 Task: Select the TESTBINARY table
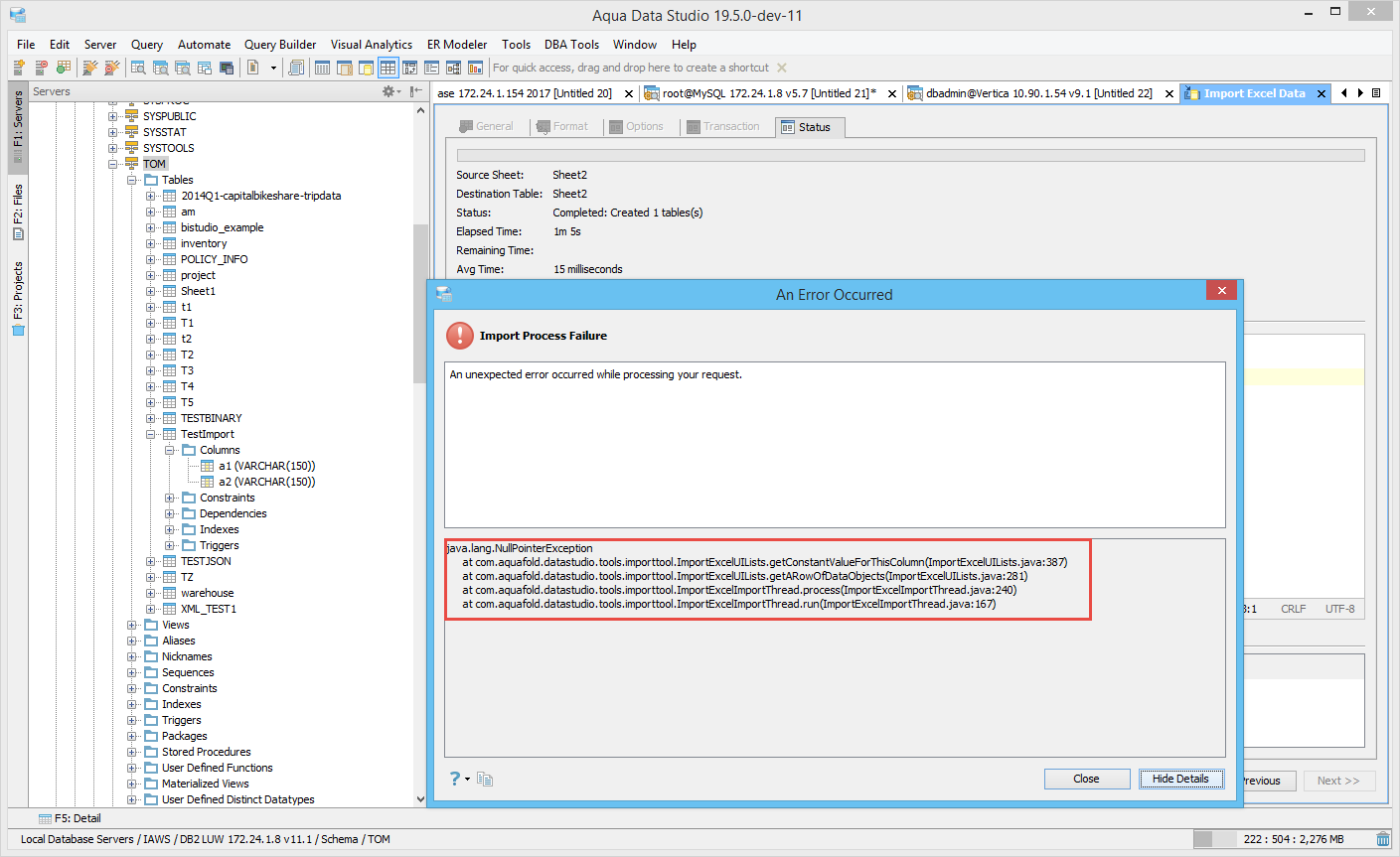click(212, 418)
